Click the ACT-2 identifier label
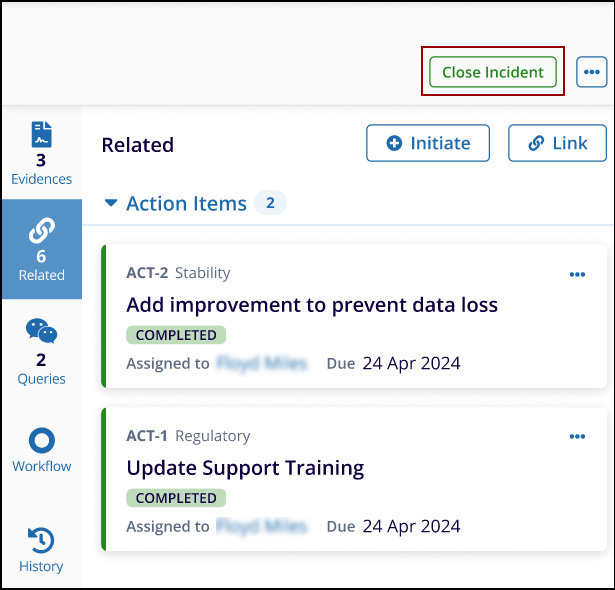Screen dimensions: 615x590 click(x=147, y=273)
